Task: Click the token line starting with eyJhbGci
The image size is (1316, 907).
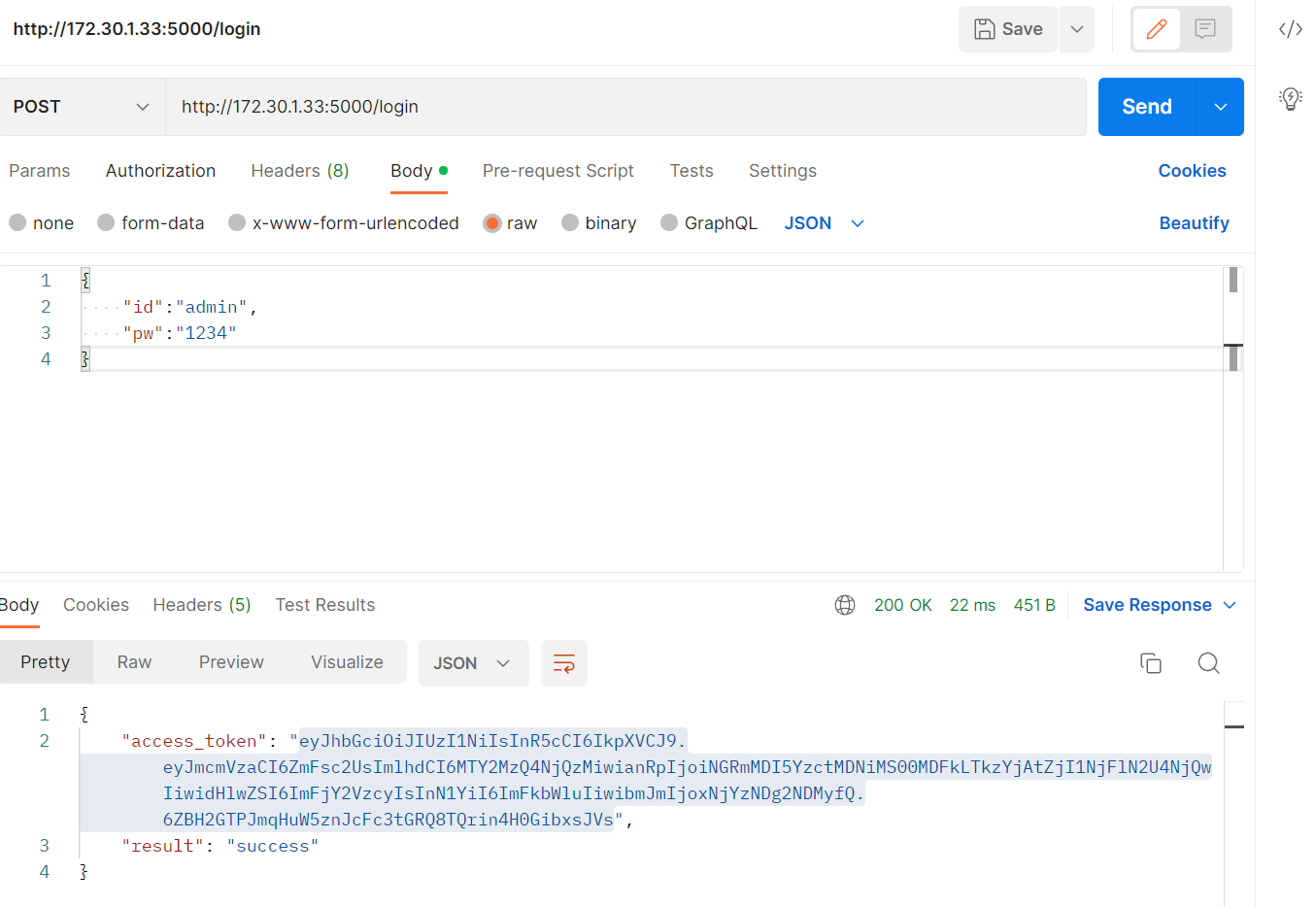Action: 492,741
